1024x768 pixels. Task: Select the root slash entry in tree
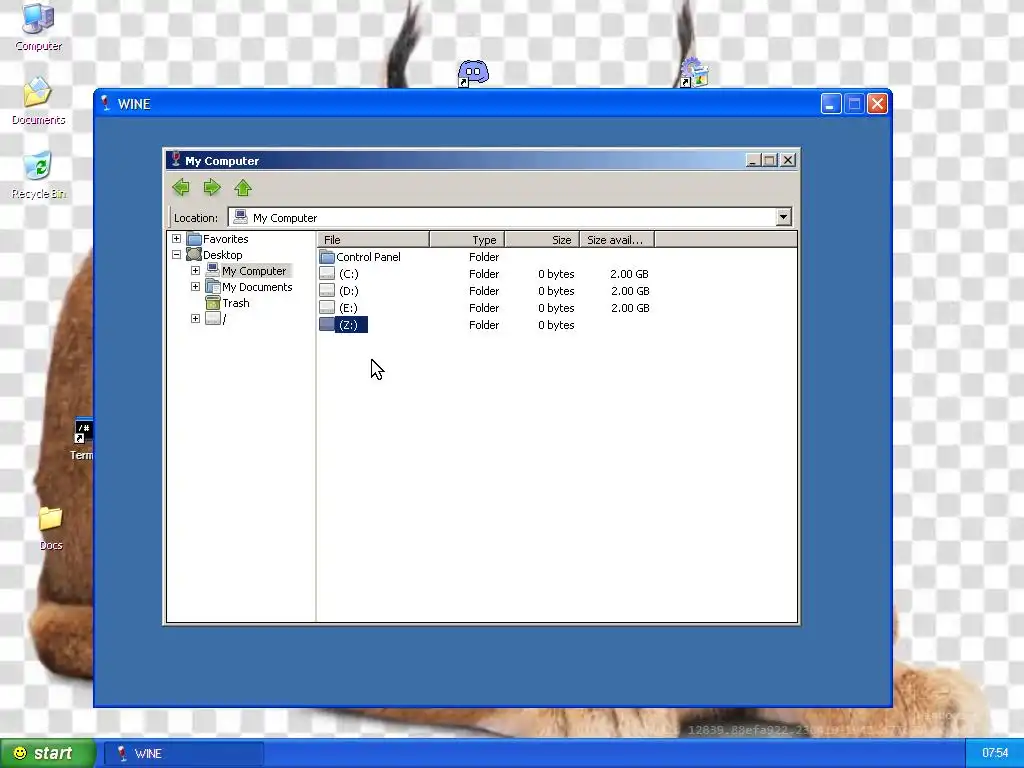(x=224, y=319)
